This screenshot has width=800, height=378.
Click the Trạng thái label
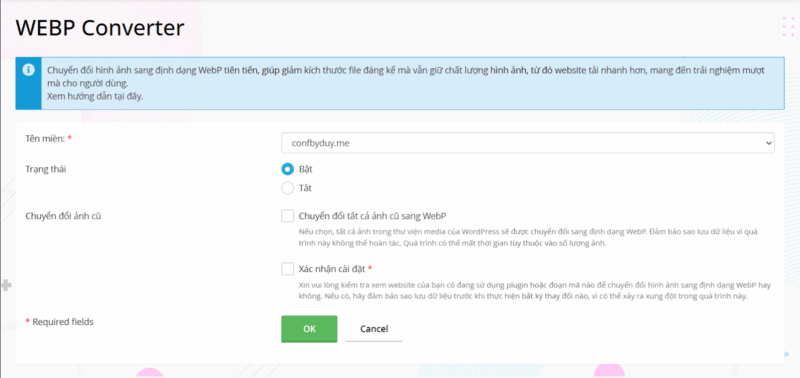(x=46, y=169)
